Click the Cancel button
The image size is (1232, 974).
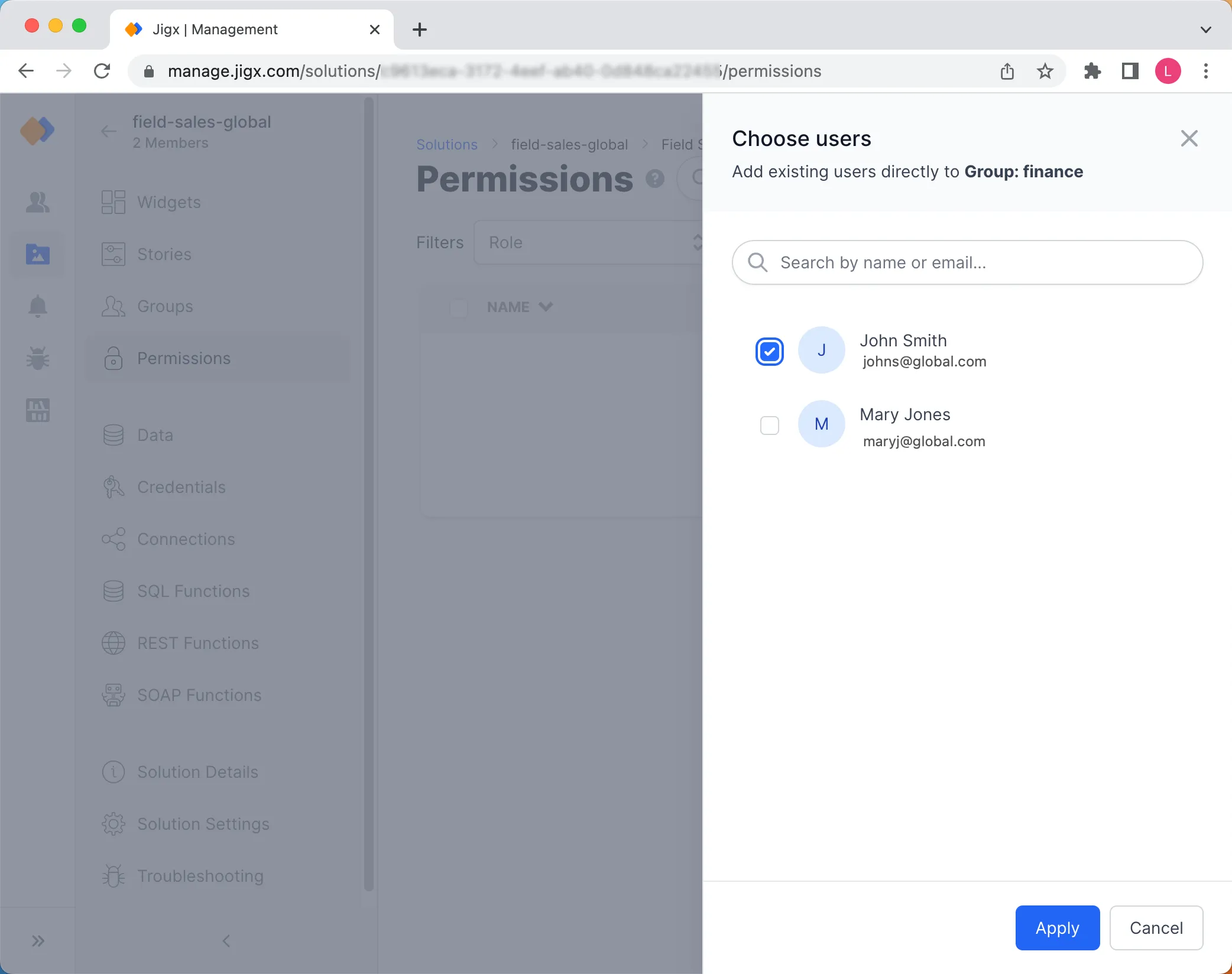click(1155, 928)
